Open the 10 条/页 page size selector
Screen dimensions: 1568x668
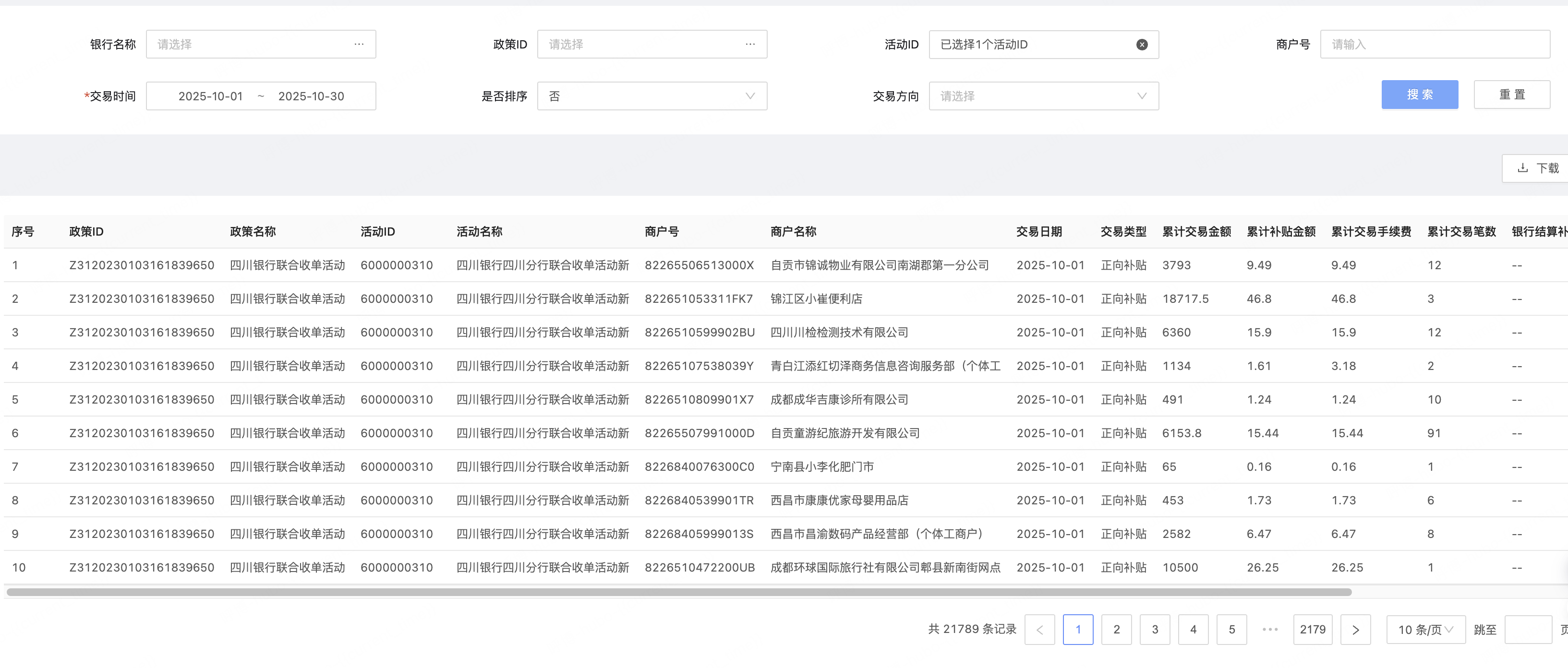coord(1425,630)
